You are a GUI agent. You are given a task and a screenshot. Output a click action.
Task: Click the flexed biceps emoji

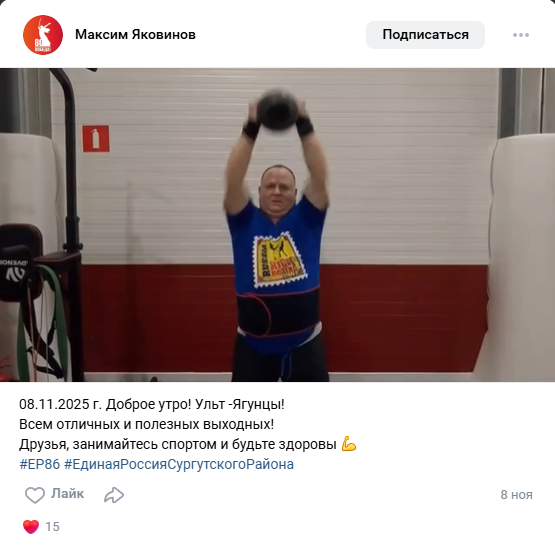[349, 444]
